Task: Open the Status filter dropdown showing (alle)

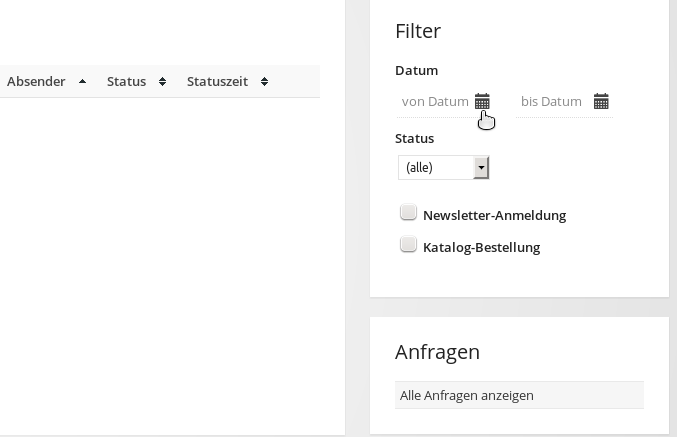Action: (x=436, y=167)
